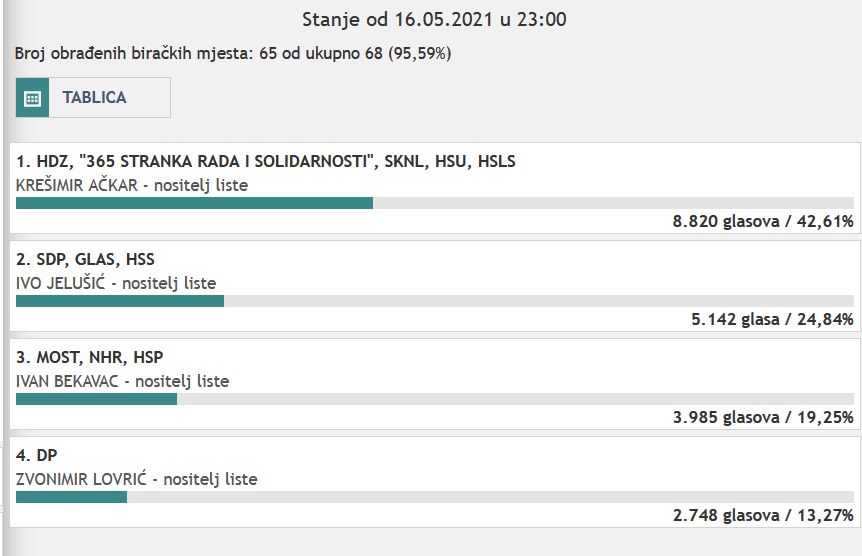The height and width of the screenshot is (556, 862).
Task: Click the 8.820 glasova / 42,61% result
Action: [763, 222]
